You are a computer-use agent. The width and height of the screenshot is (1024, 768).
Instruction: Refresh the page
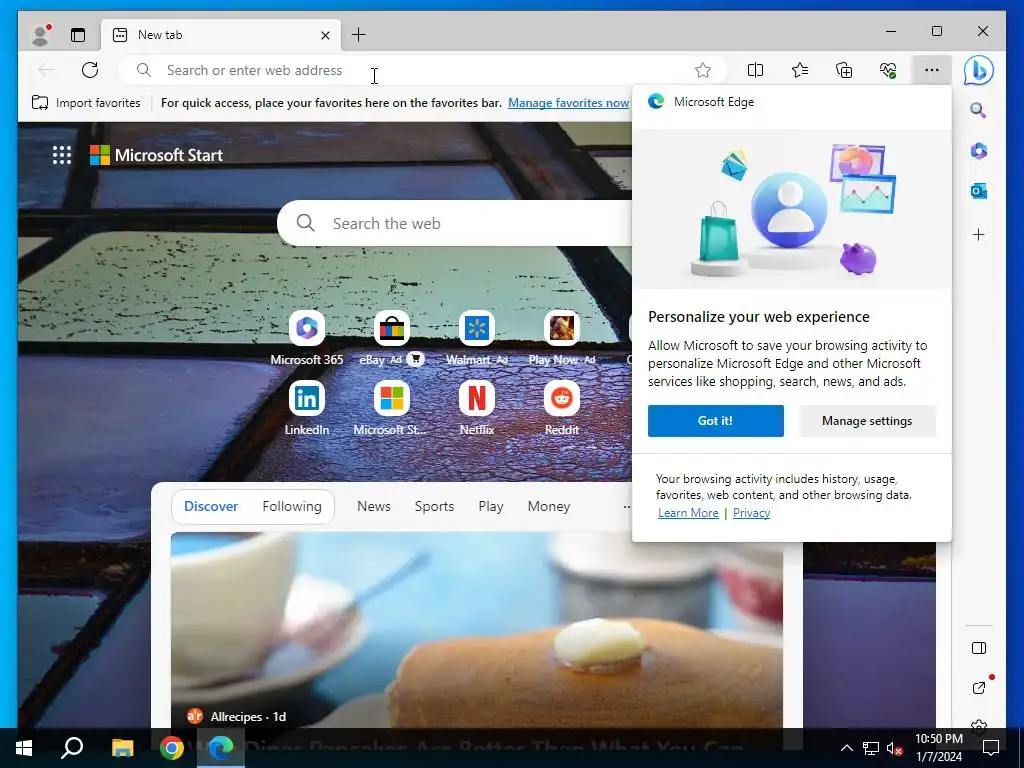pyautogui.click(x=90, y=70)
